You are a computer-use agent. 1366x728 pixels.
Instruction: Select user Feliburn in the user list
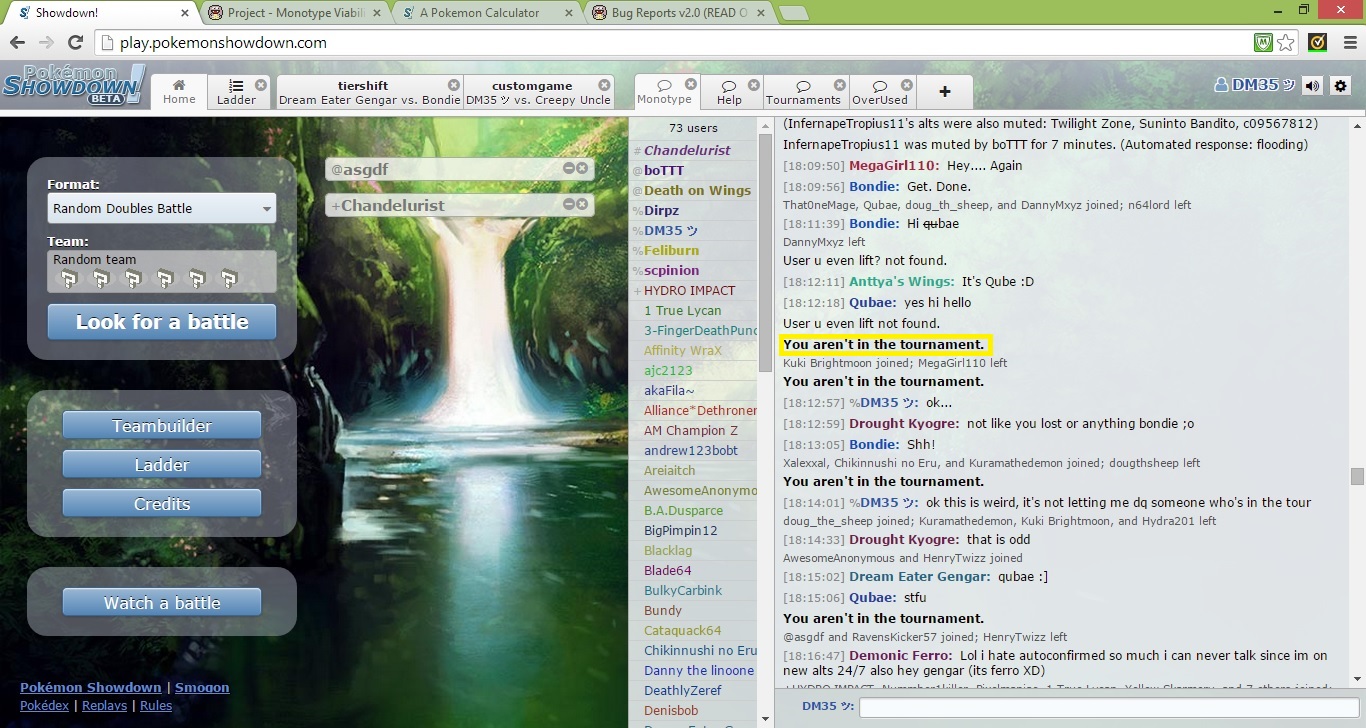(x=693, y=250)
